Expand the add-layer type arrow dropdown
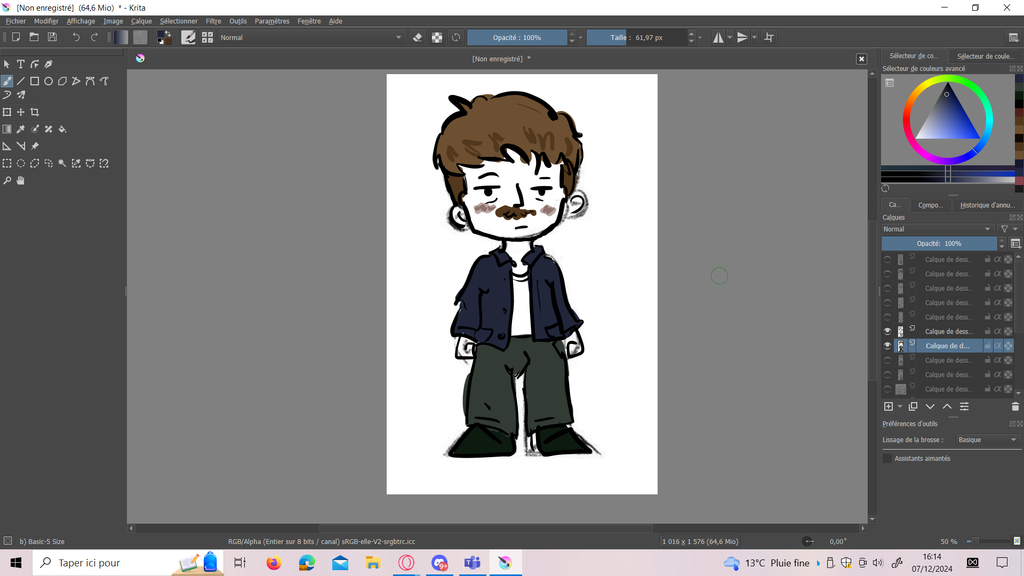Image resolution: width=1024 pixels, height=576 pixels. tap(900, 406)
